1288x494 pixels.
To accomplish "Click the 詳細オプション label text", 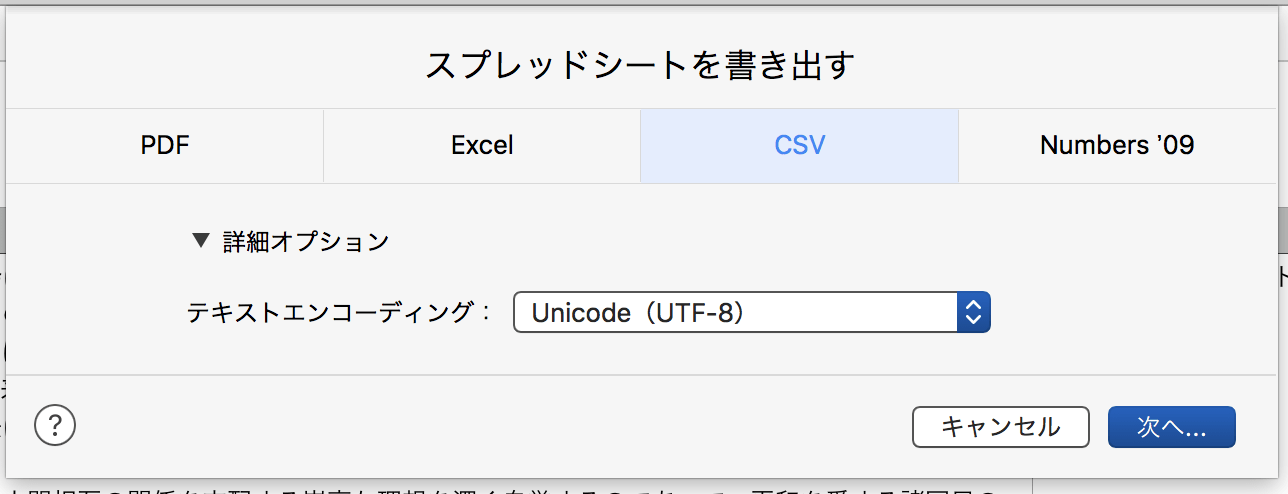I will pos(306,241).
